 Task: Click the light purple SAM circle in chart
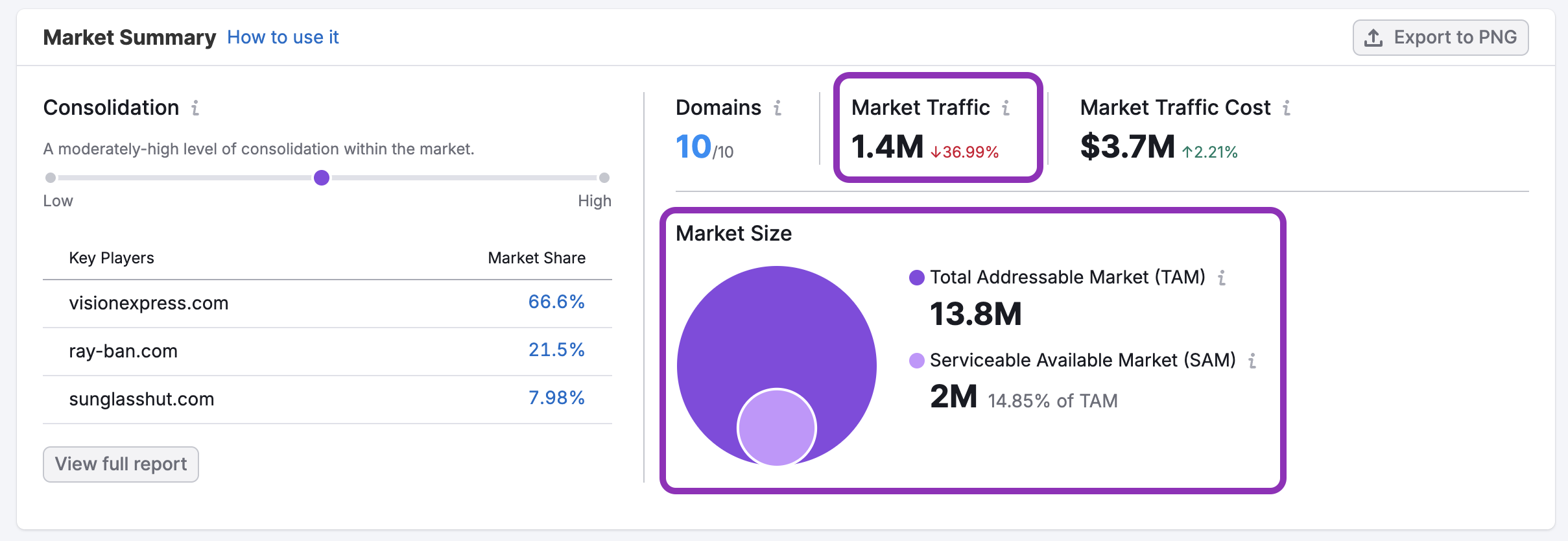click(776, 427)
